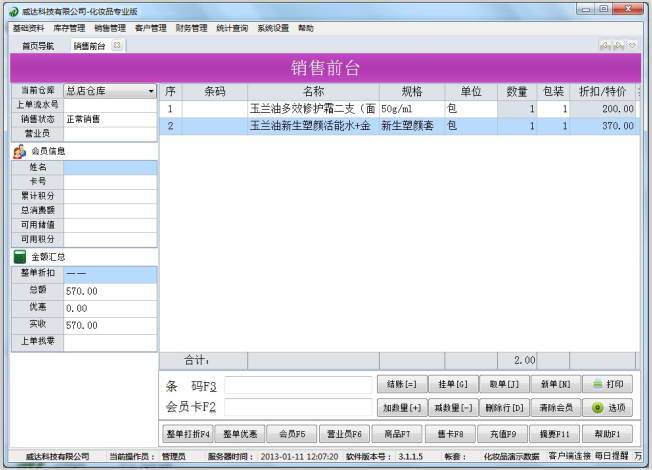652x470 pixels.
Task: Click the 整单折扣 value field
Action: pos(110,274)
